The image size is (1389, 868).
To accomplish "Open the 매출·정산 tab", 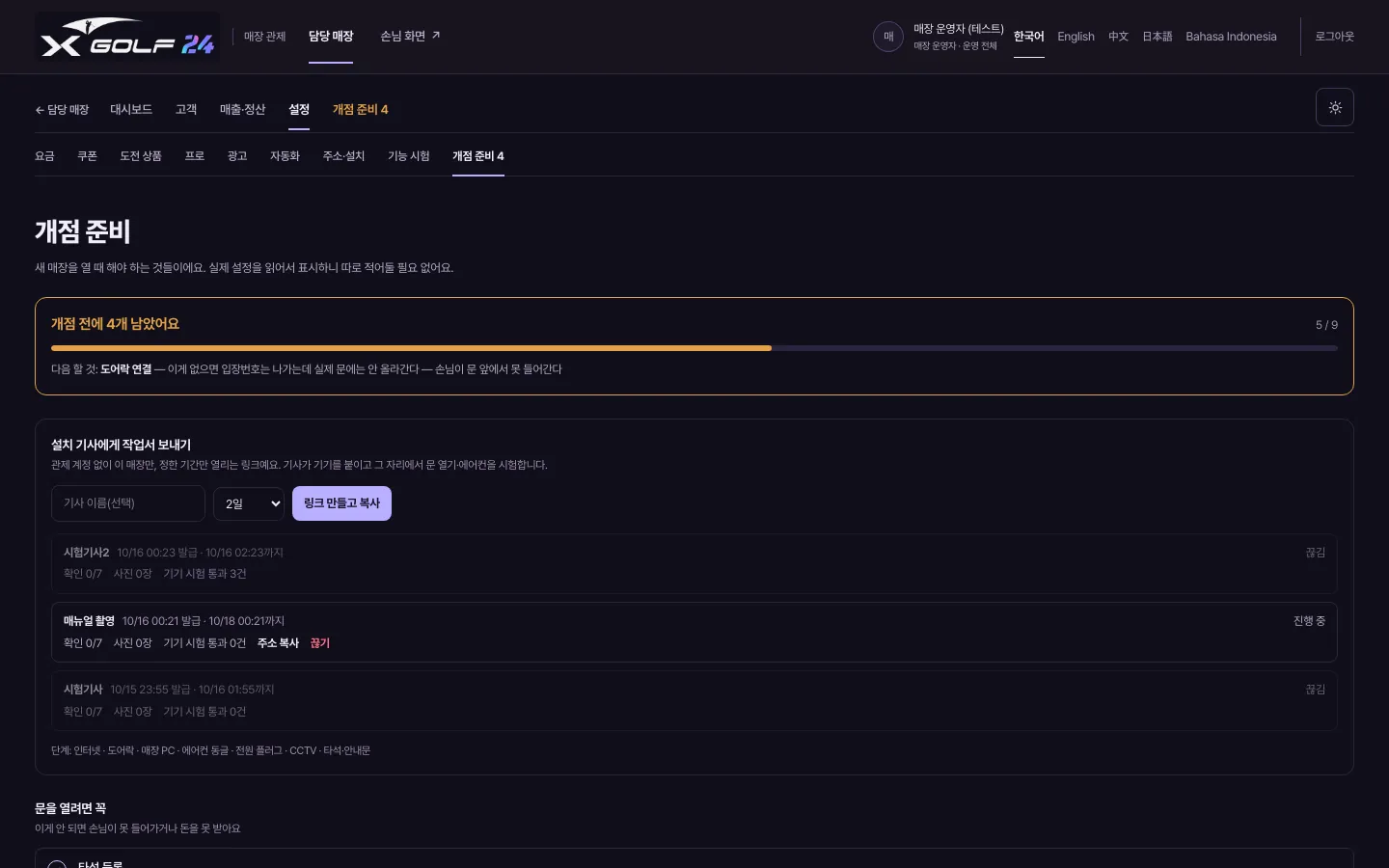I will tap(242, 110).
